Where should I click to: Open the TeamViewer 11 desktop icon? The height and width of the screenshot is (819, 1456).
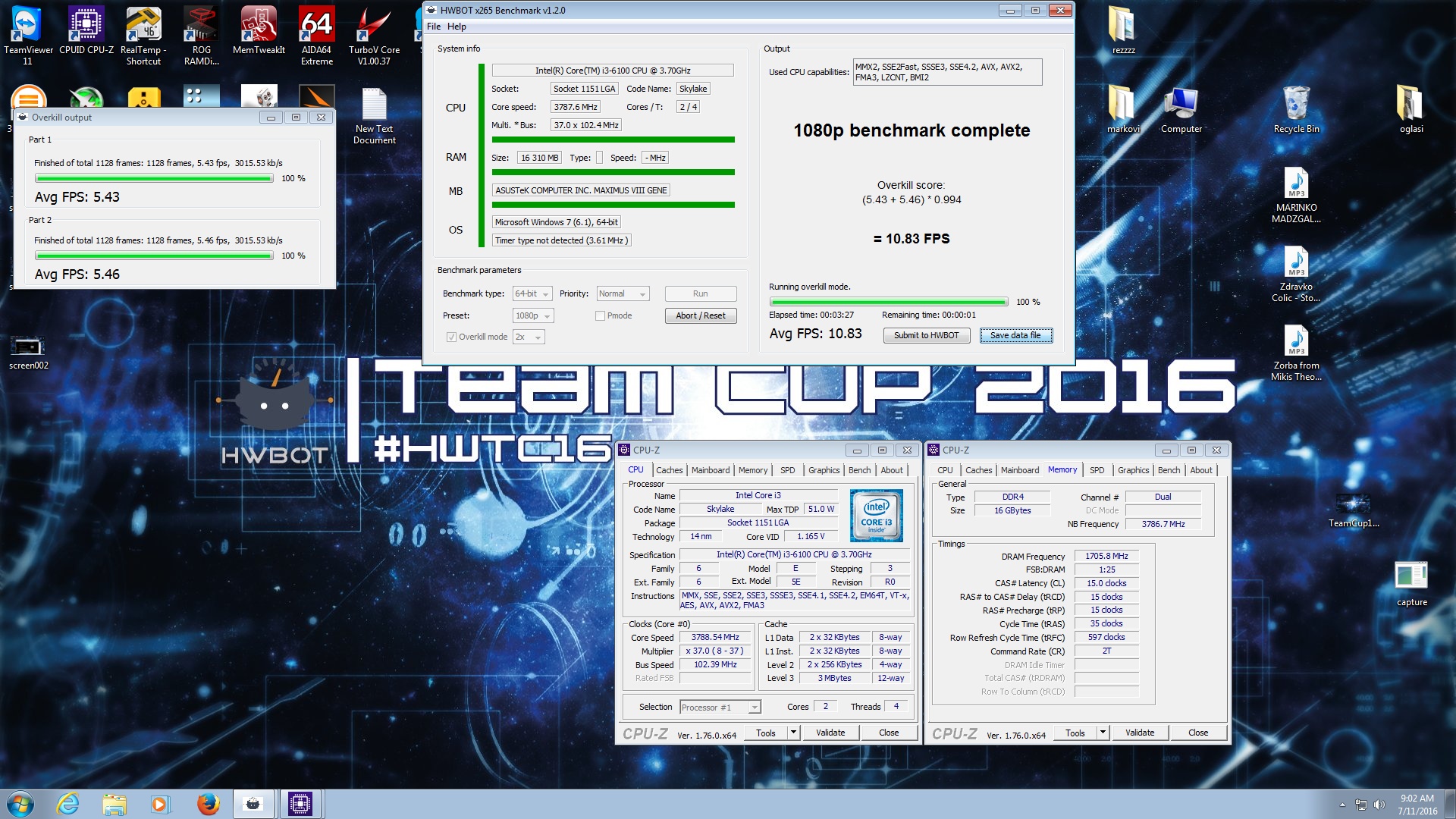click(28, 36)
